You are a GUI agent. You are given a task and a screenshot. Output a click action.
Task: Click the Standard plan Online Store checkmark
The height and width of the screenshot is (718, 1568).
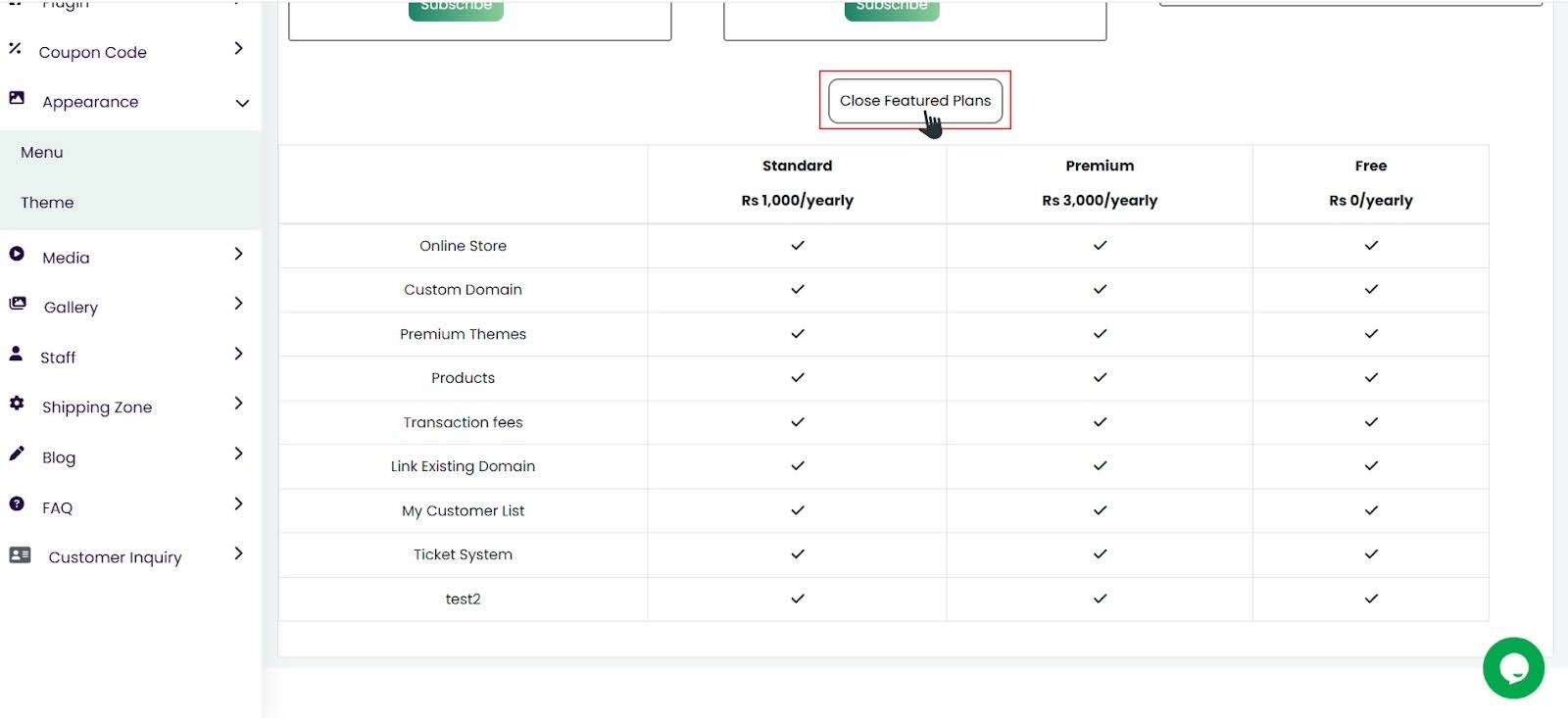click(x=798, y=246)
